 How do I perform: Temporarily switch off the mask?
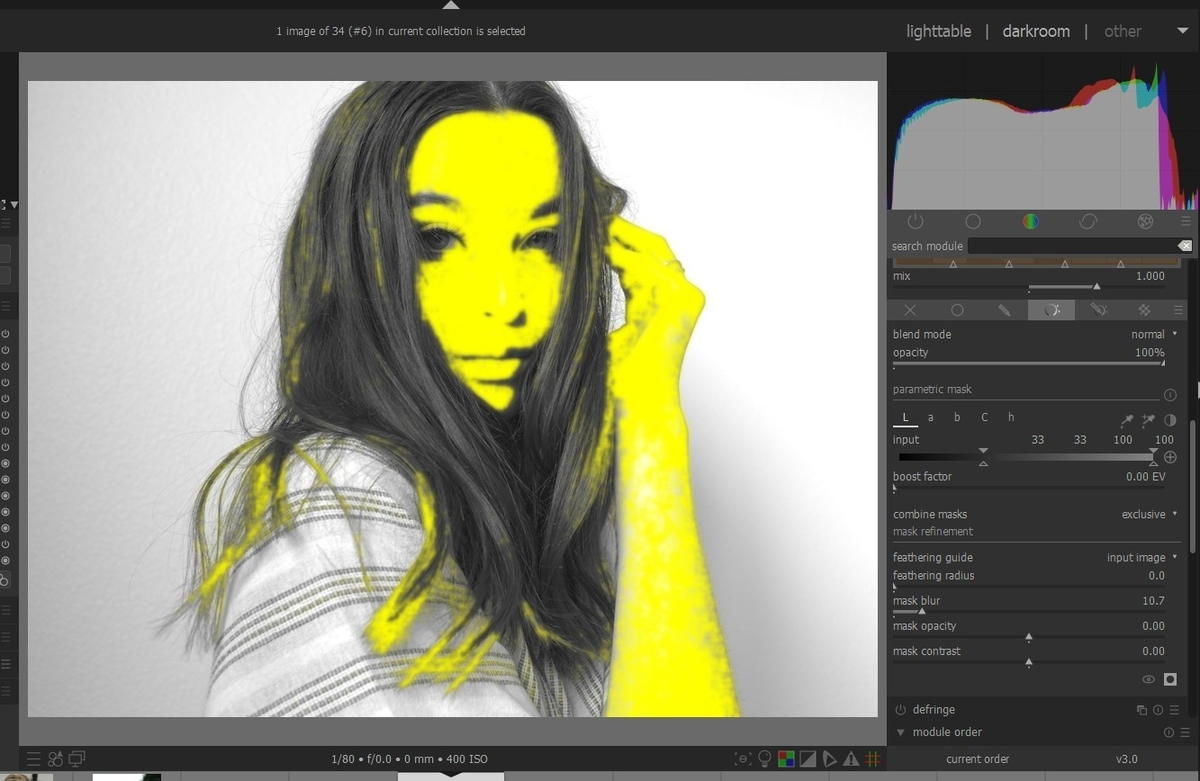point(1170,680)
